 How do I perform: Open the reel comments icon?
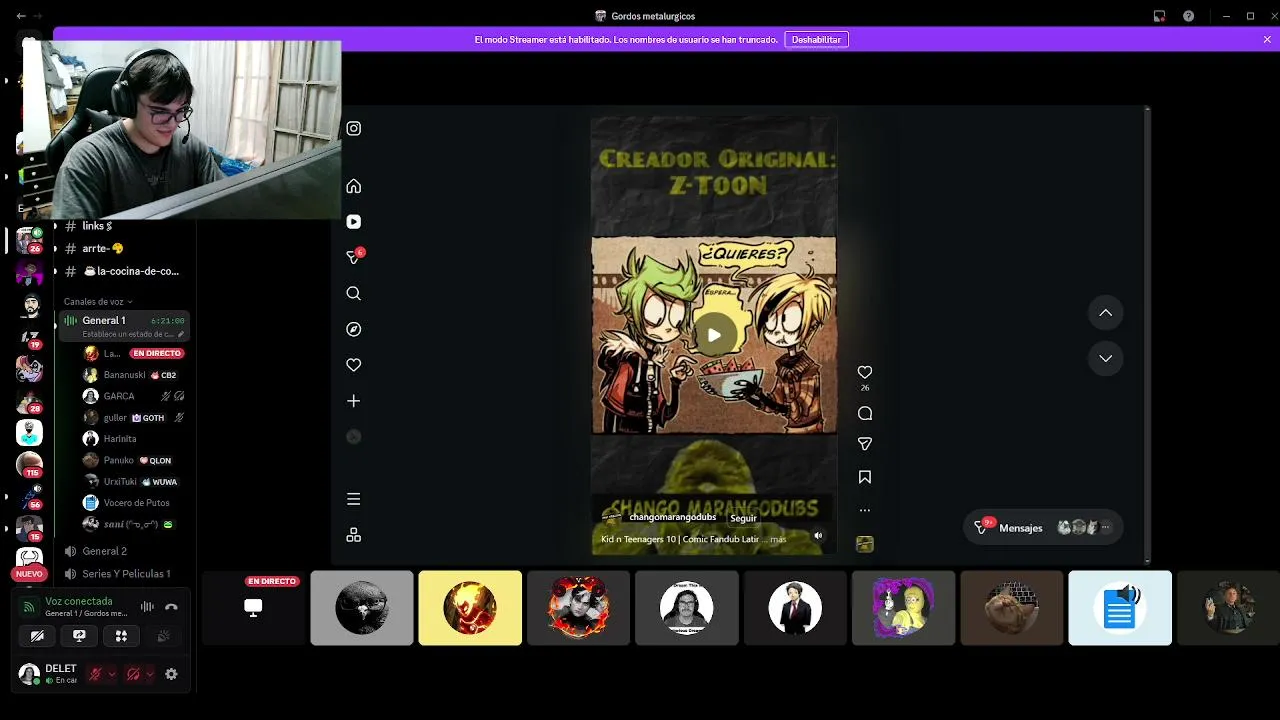click(x=865, y=413)
